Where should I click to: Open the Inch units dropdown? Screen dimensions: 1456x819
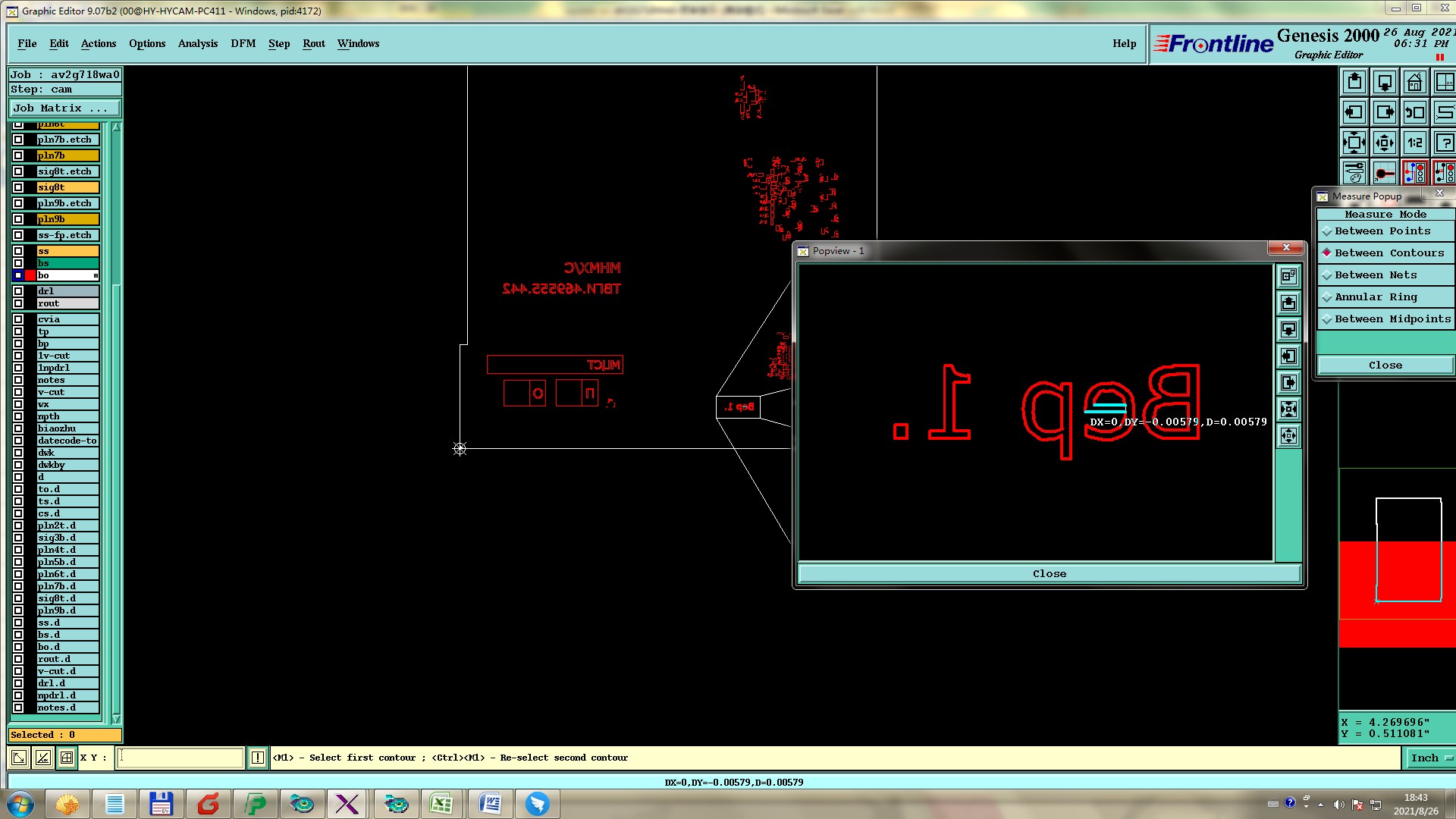tap(1430, 758)
